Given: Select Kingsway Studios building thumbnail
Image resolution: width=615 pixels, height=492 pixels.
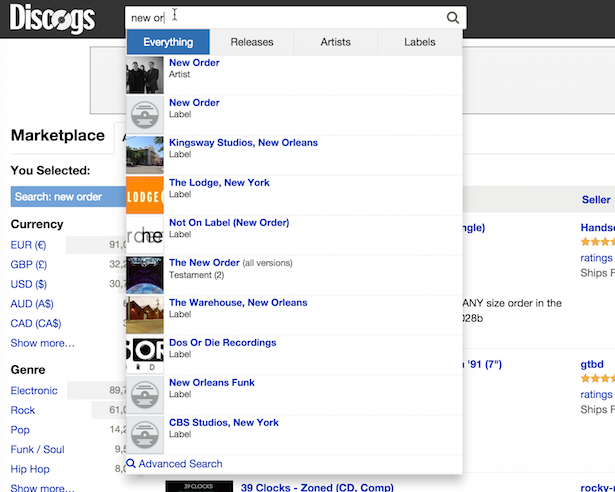Looking at the screenshot, I should click(145, 155).
